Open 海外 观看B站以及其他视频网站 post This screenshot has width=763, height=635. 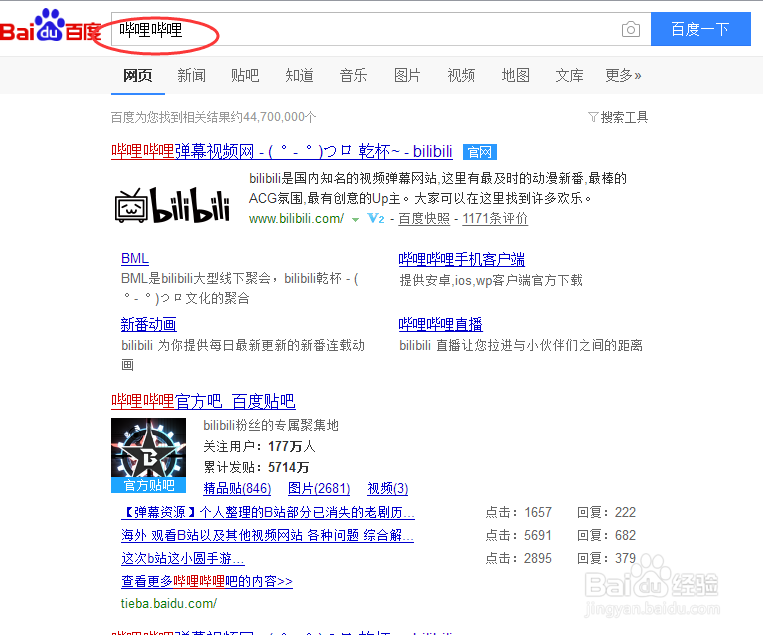(x=267, y=535)
